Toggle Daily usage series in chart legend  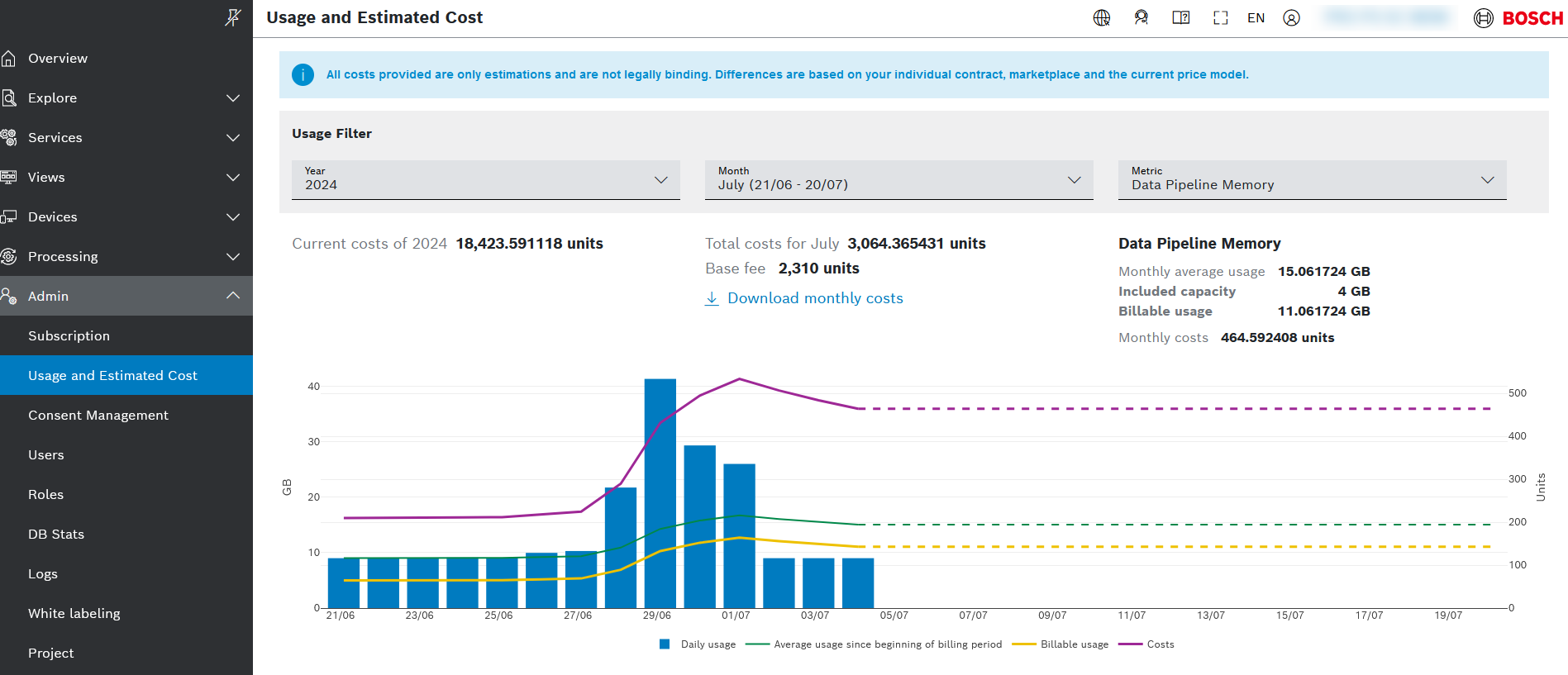698,644
